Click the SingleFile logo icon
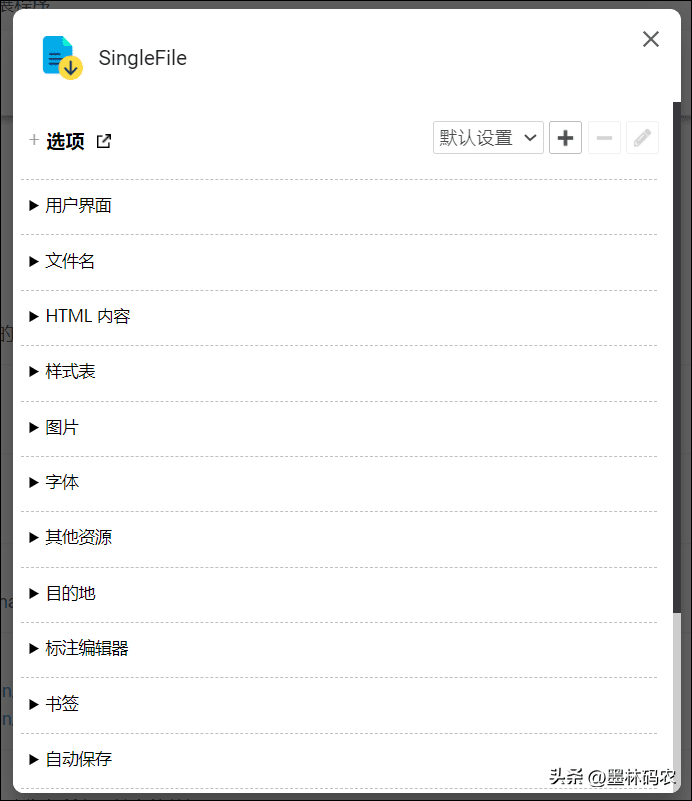692x801 pixels. pyautogui.click(x=61, y=57)
